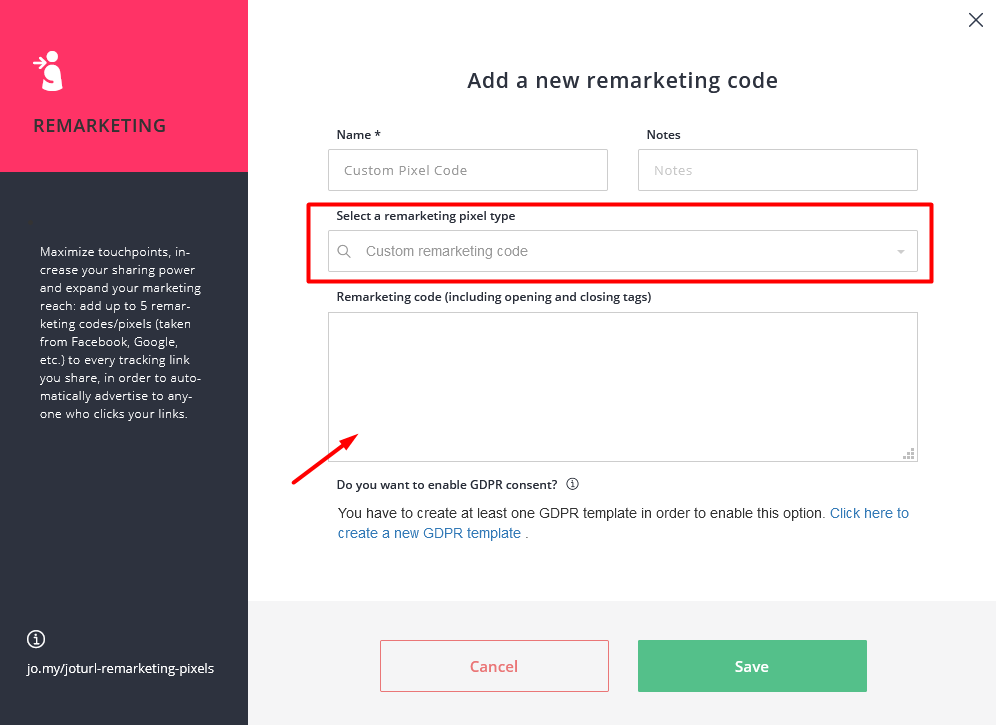The image size is (996, 725).
Task: Open the Custom remarketing code selector
Action: click(x=622, y=251)
